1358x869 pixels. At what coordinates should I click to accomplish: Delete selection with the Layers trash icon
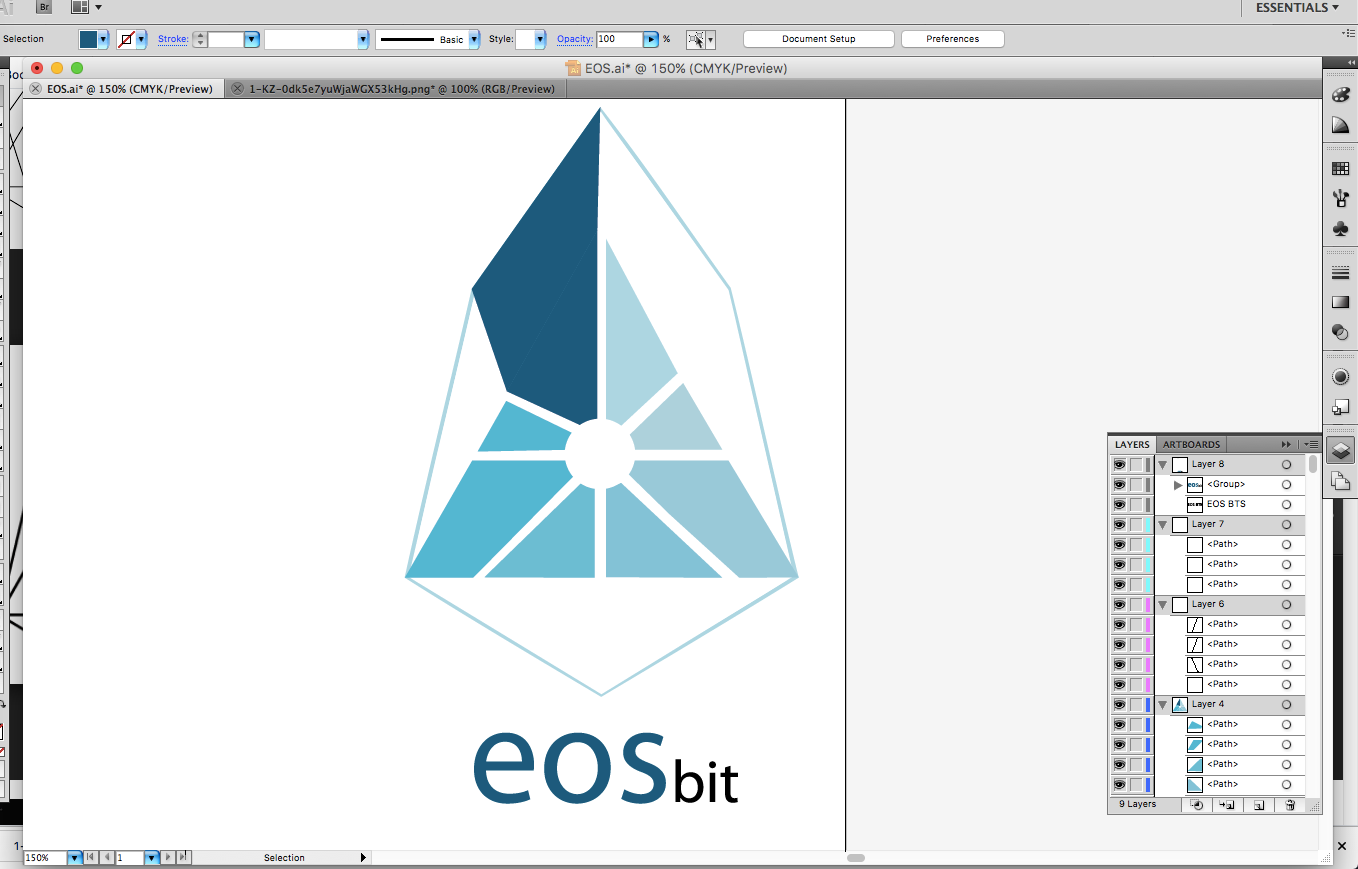tap(1290, 805)
